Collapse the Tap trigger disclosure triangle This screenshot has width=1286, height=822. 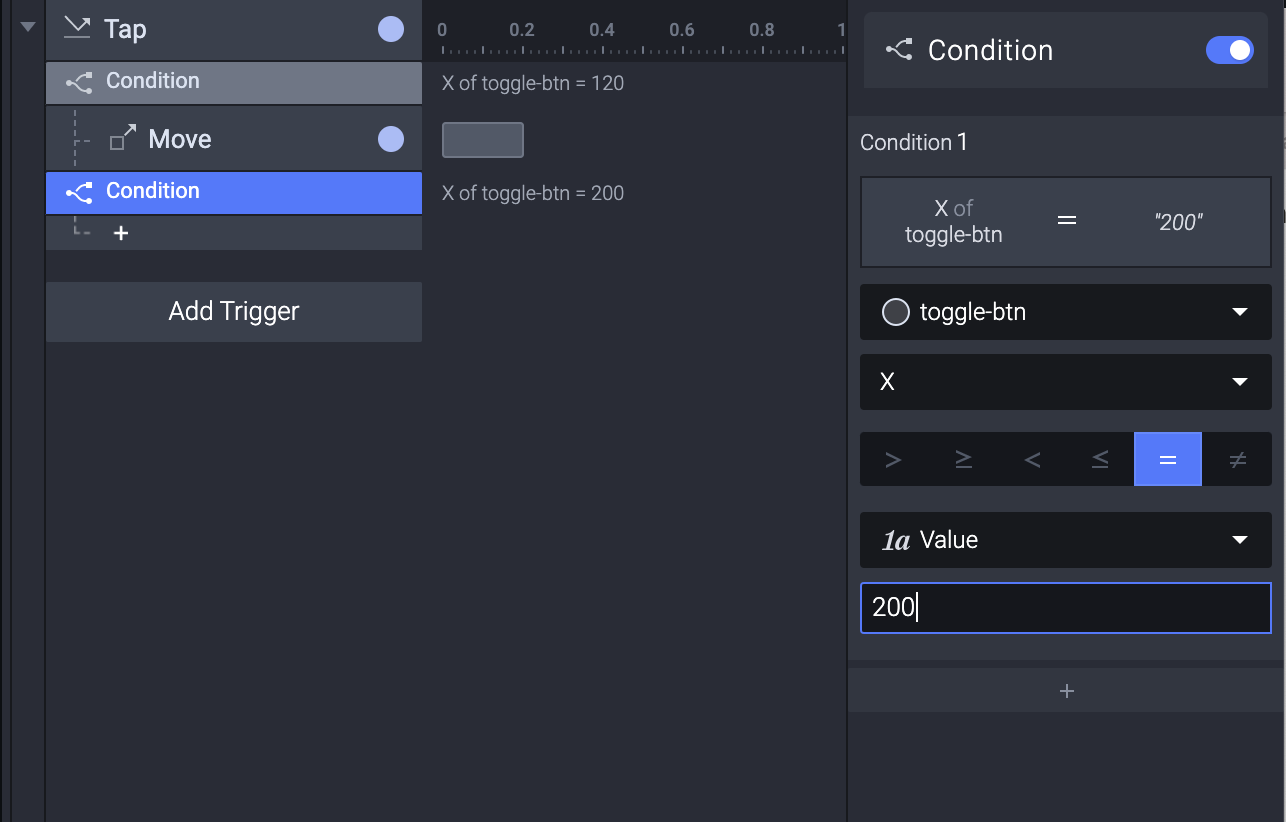point(28,27)
